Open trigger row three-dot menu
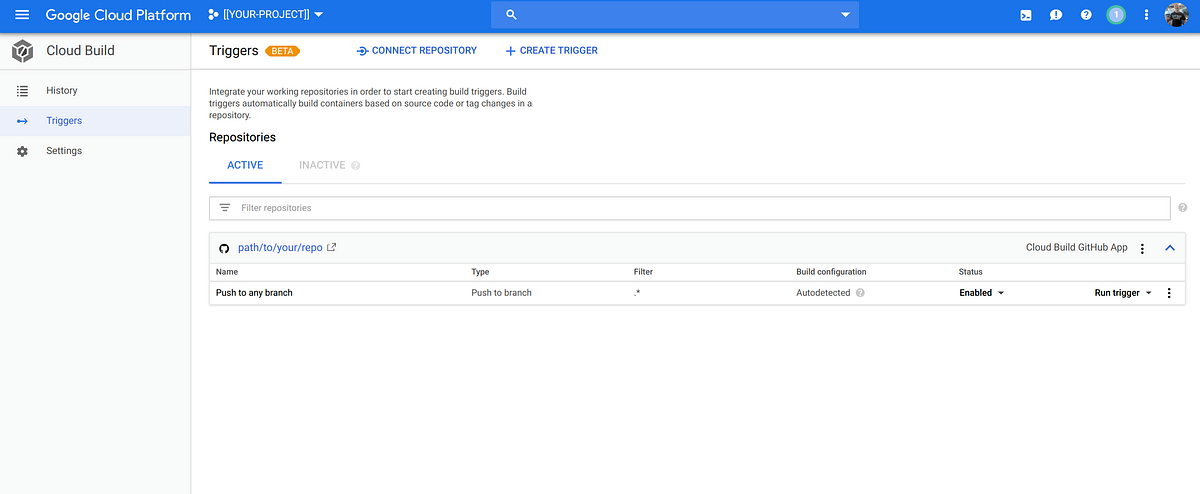The width and height of the screenshot is (1200, 494). 1169,293
